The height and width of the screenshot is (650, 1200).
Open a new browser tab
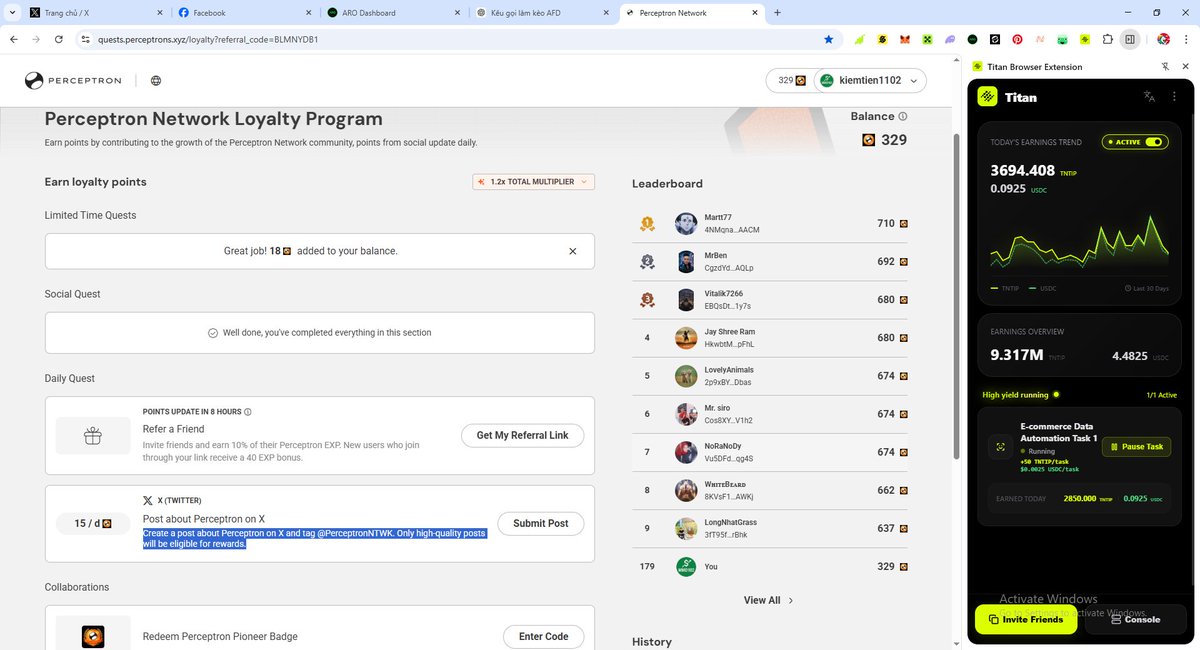point(778,13)
